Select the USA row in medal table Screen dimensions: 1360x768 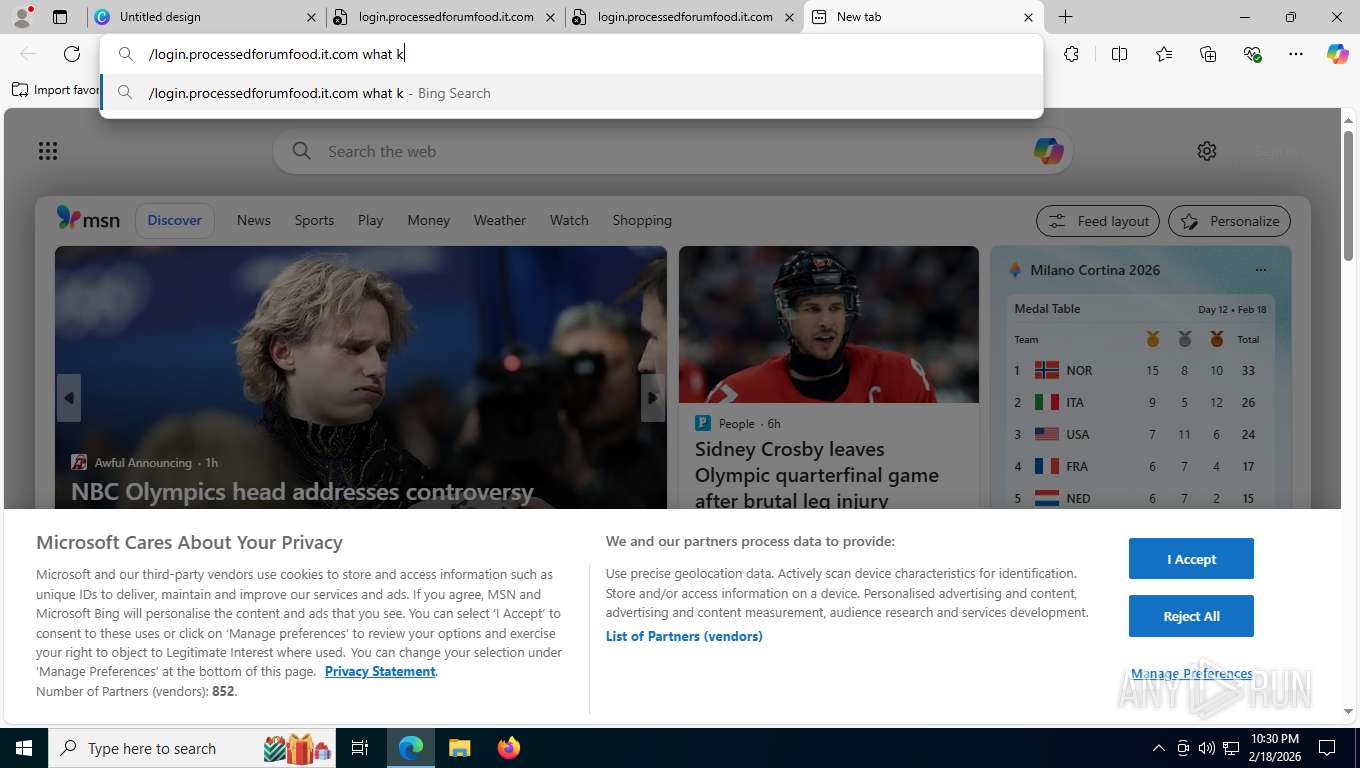pyautogui.click(x=1140, y=434)
